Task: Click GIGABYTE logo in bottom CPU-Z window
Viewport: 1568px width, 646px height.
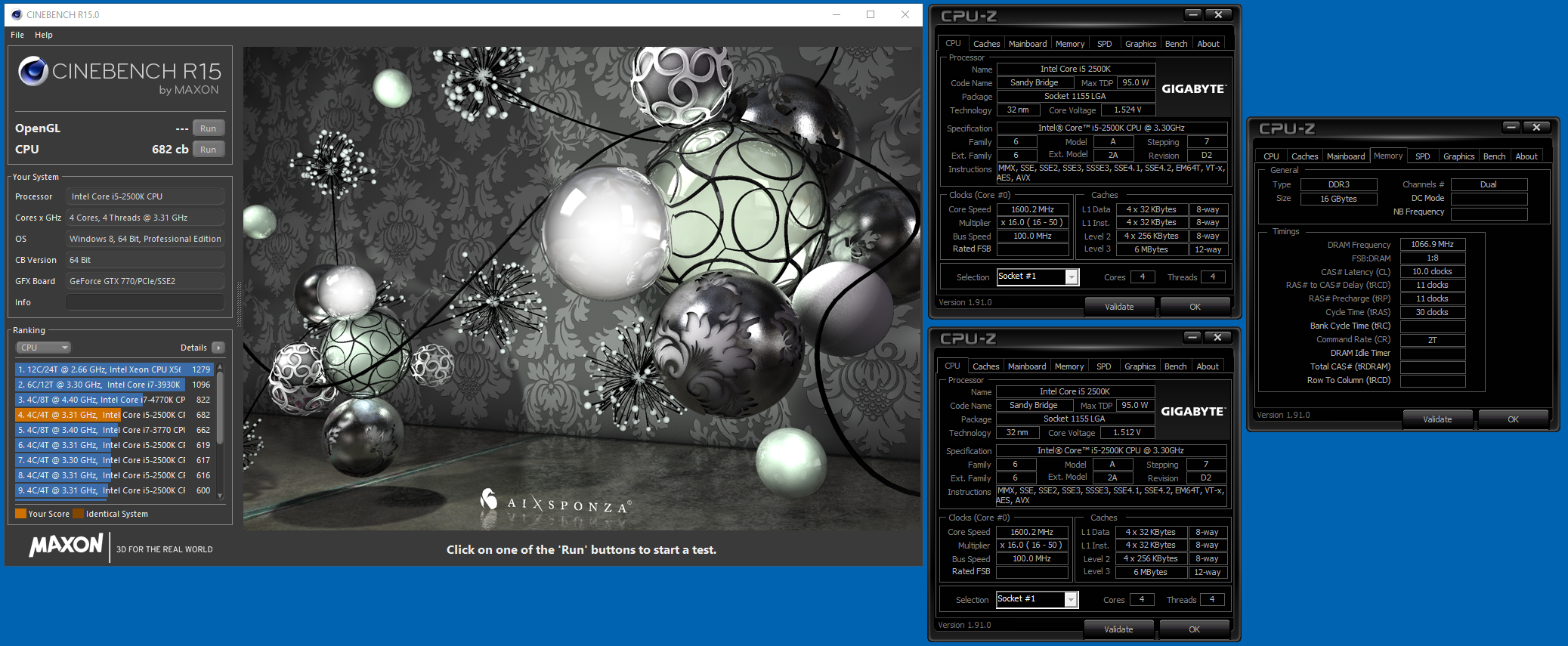Action: click(1192, 412)
